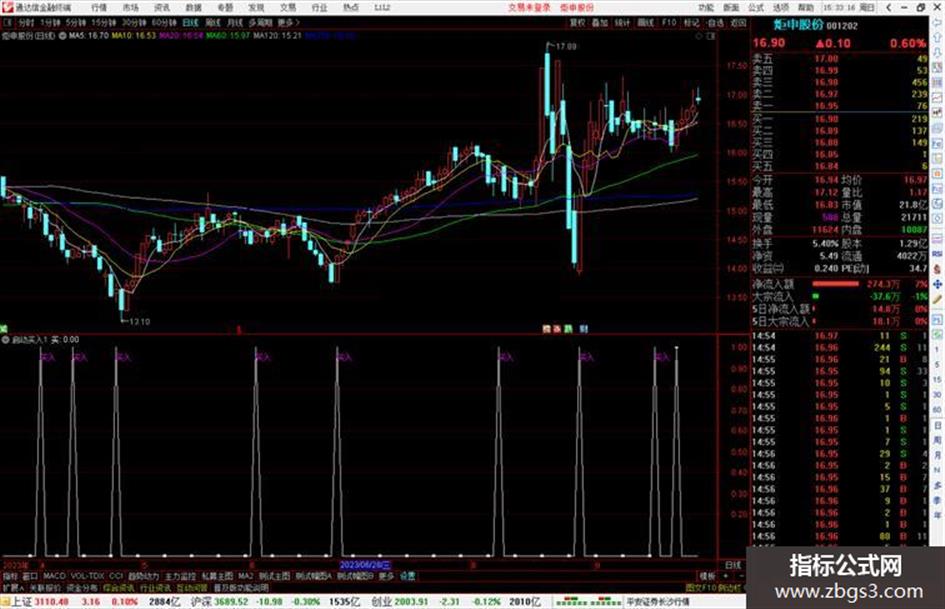Image resolution: width=945 pixels, height=609 pixels.
Task: Expand the 更多 indicators dropdown
Action: (x=386, y=576)
